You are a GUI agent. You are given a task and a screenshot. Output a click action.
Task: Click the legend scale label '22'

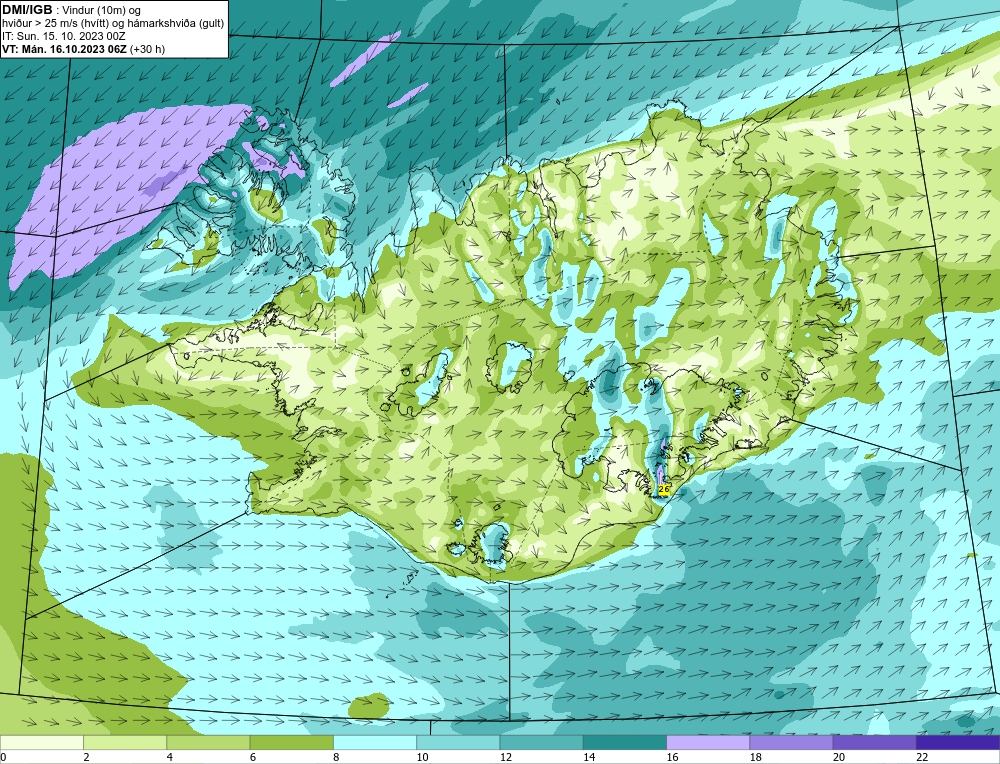click(922, 757)
